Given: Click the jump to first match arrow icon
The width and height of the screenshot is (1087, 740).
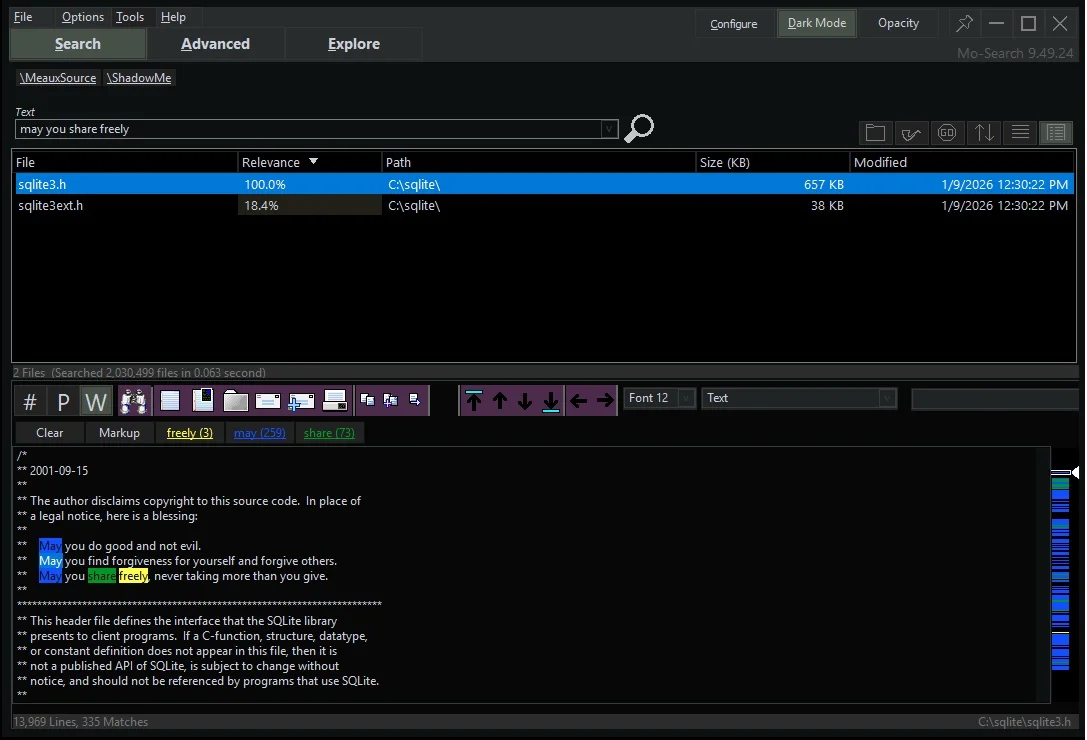Looking at the screenshot, I should pyautogui.click(x=473, y=400).
